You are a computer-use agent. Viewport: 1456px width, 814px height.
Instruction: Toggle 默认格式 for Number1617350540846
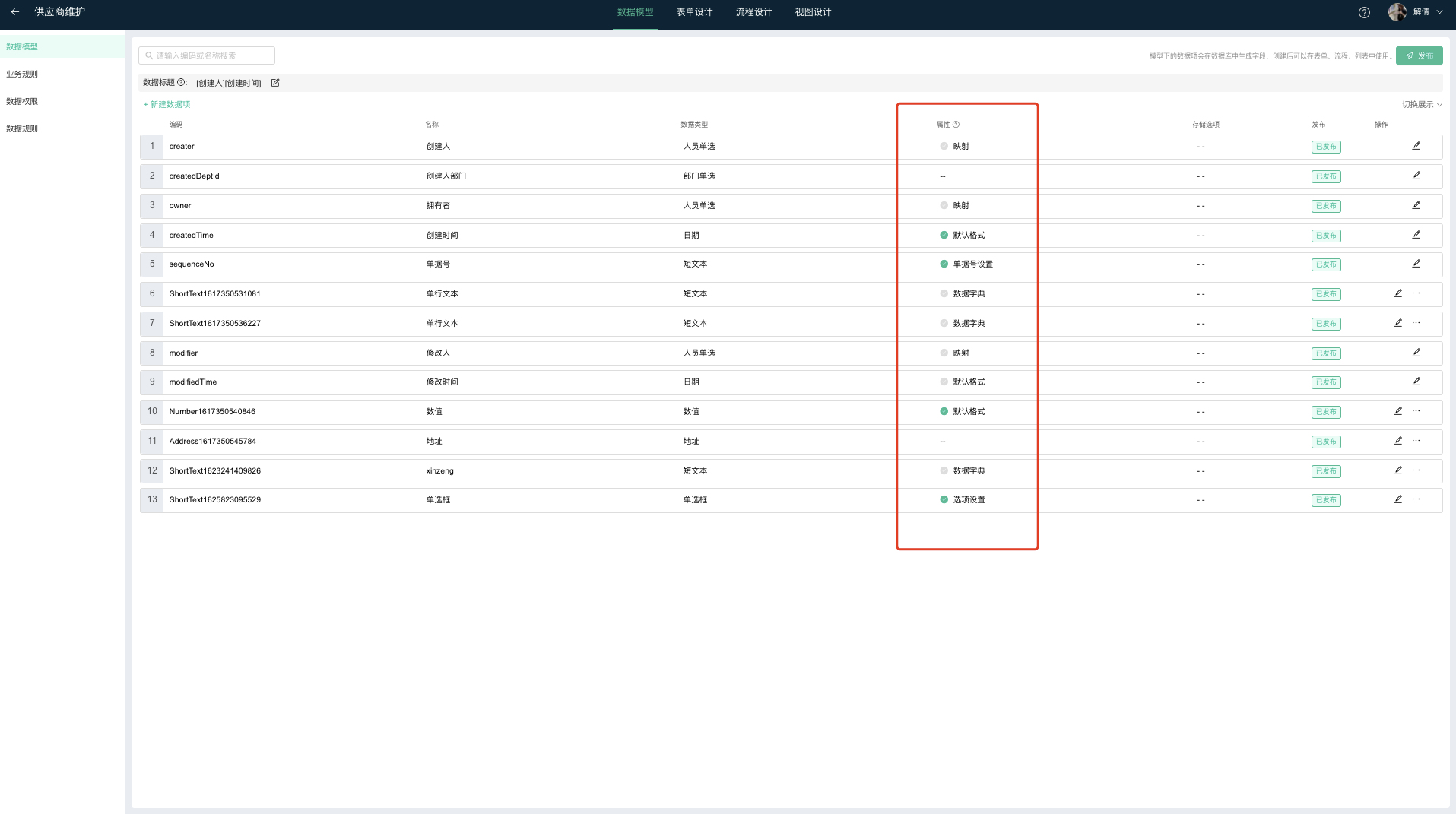tap(944, 411)
